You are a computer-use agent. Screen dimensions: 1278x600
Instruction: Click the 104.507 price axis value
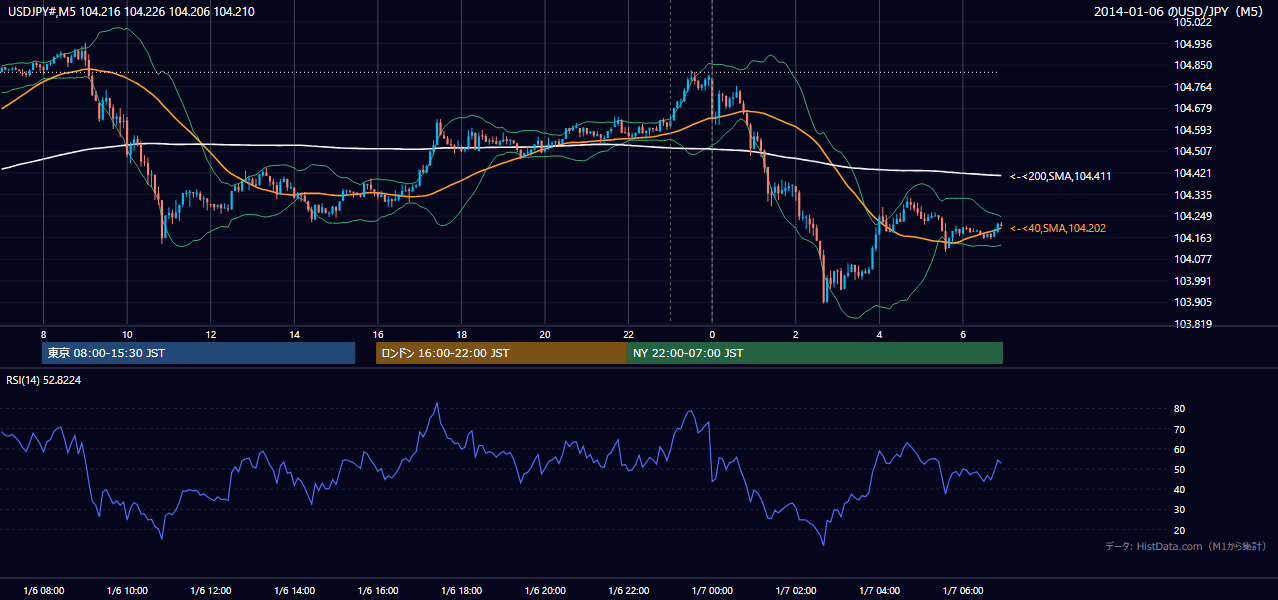[x=1193, y=151]
